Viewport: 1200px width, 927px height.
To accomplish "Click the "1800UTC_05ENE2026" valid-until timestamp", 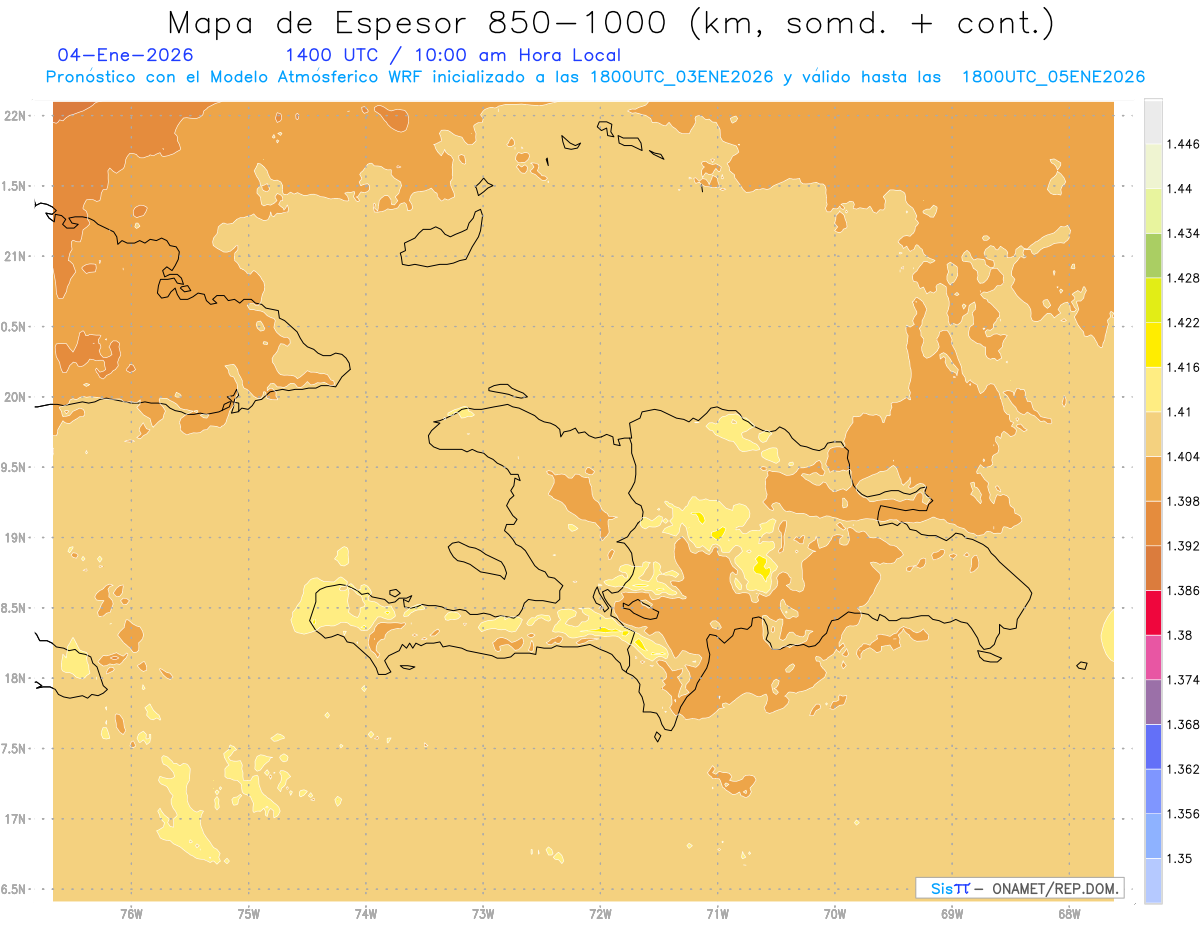I will tap(1053, 78).
